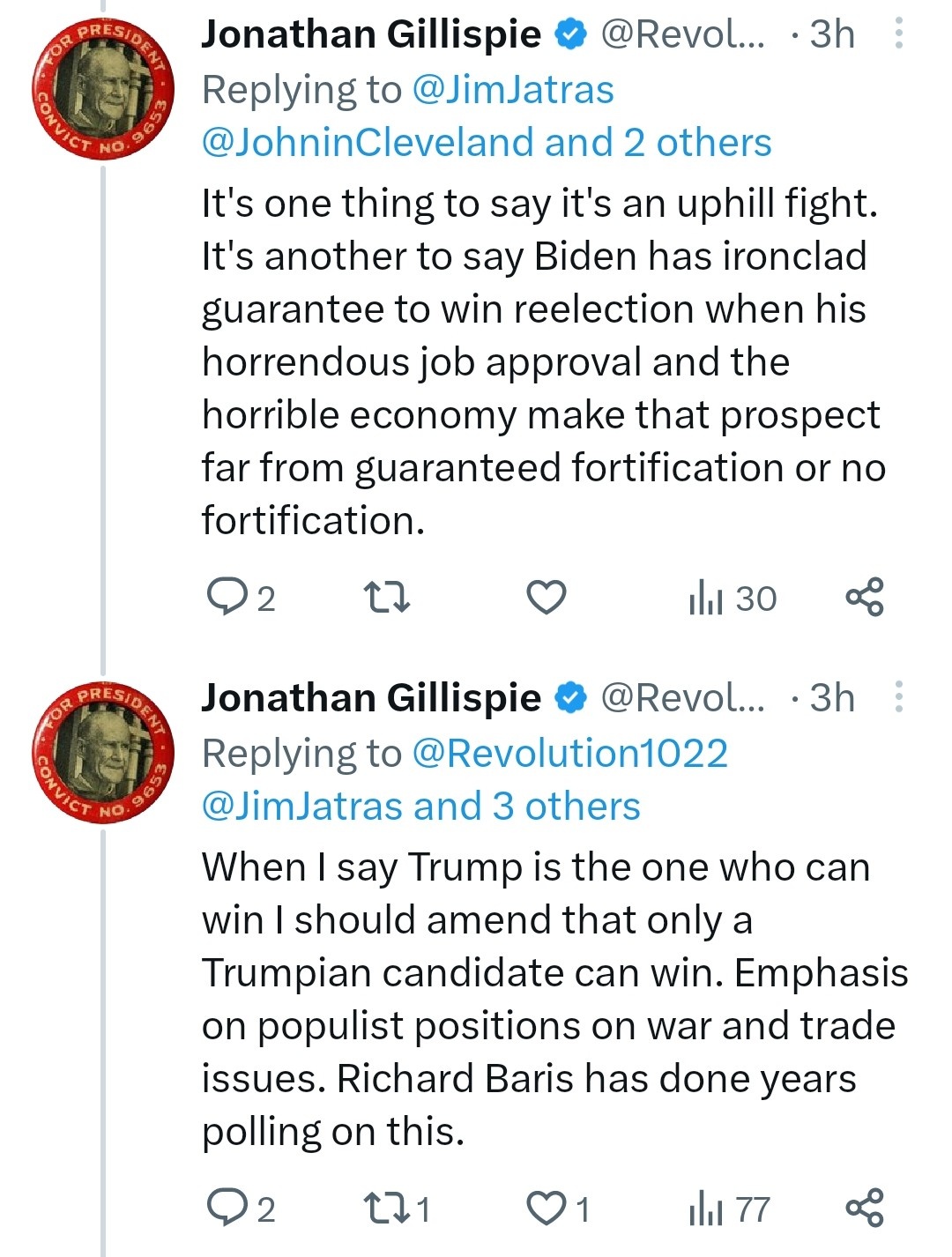This screenshot has height=1257, width=952.
Task: Open more options on first tweet
Action: (x=898, y=33)
